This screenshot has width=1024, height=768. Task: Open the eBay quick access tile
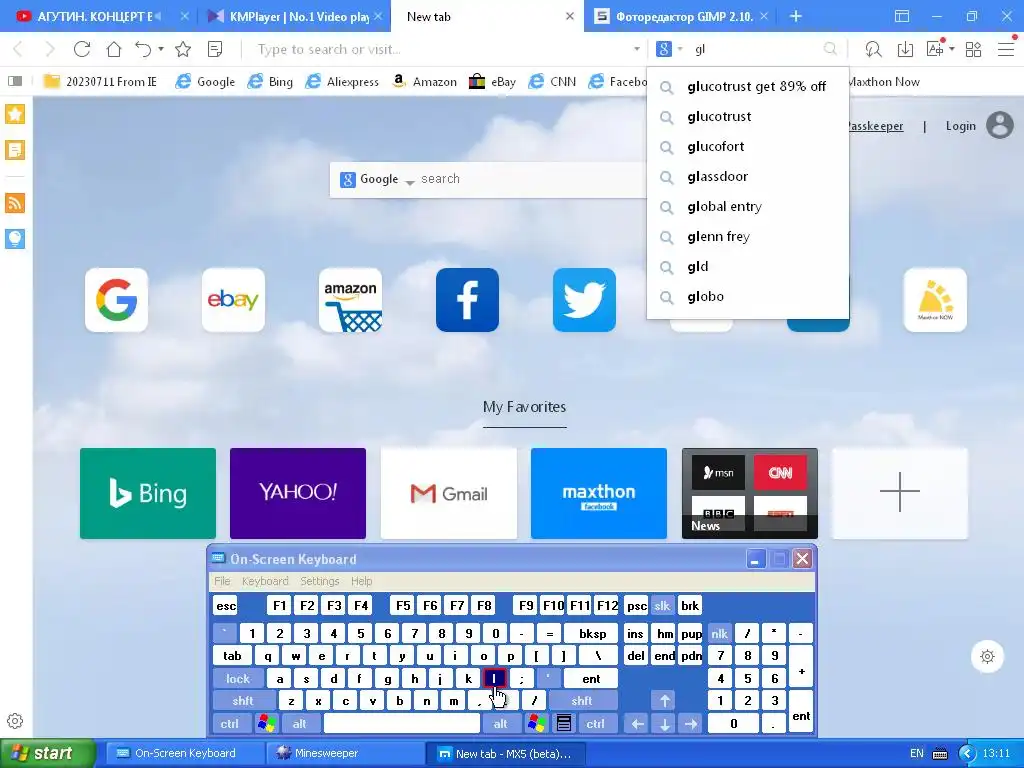coord(233,300)
